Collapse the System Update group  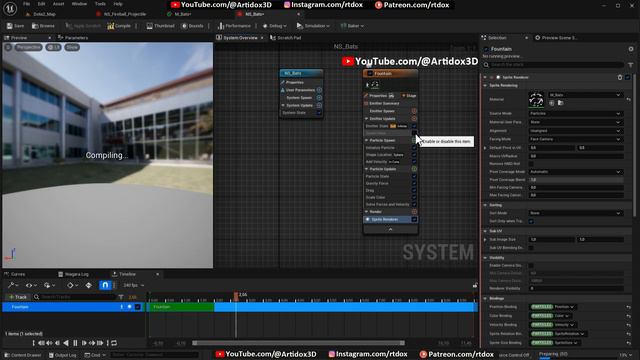coord(283,105)
